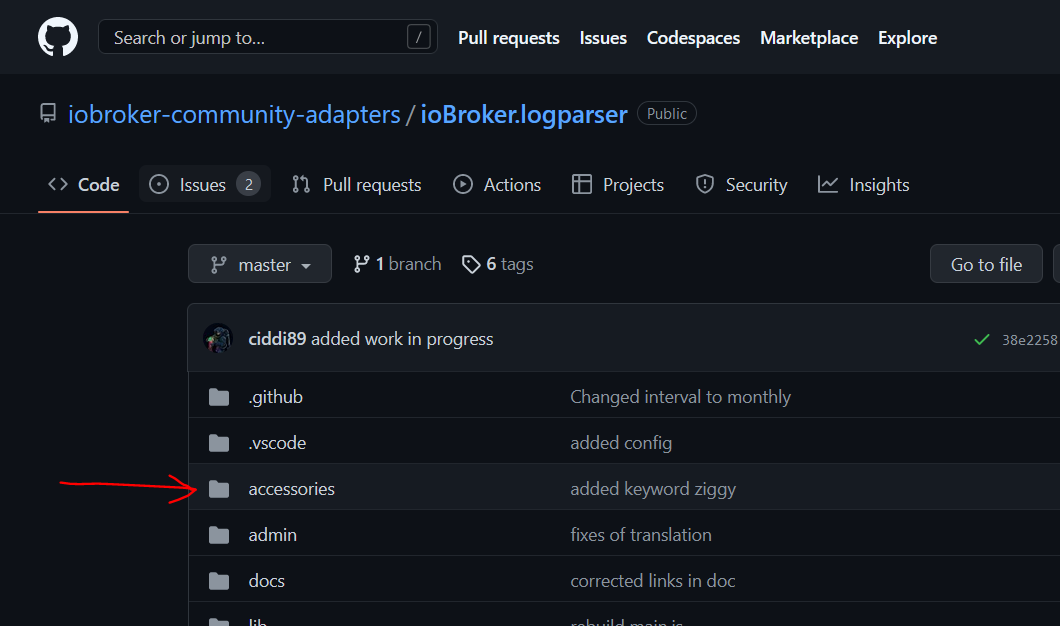Click the branch icon in master button
This screenshot has height=626, width=1060.
pyautogui.click(x=218, y=264)
